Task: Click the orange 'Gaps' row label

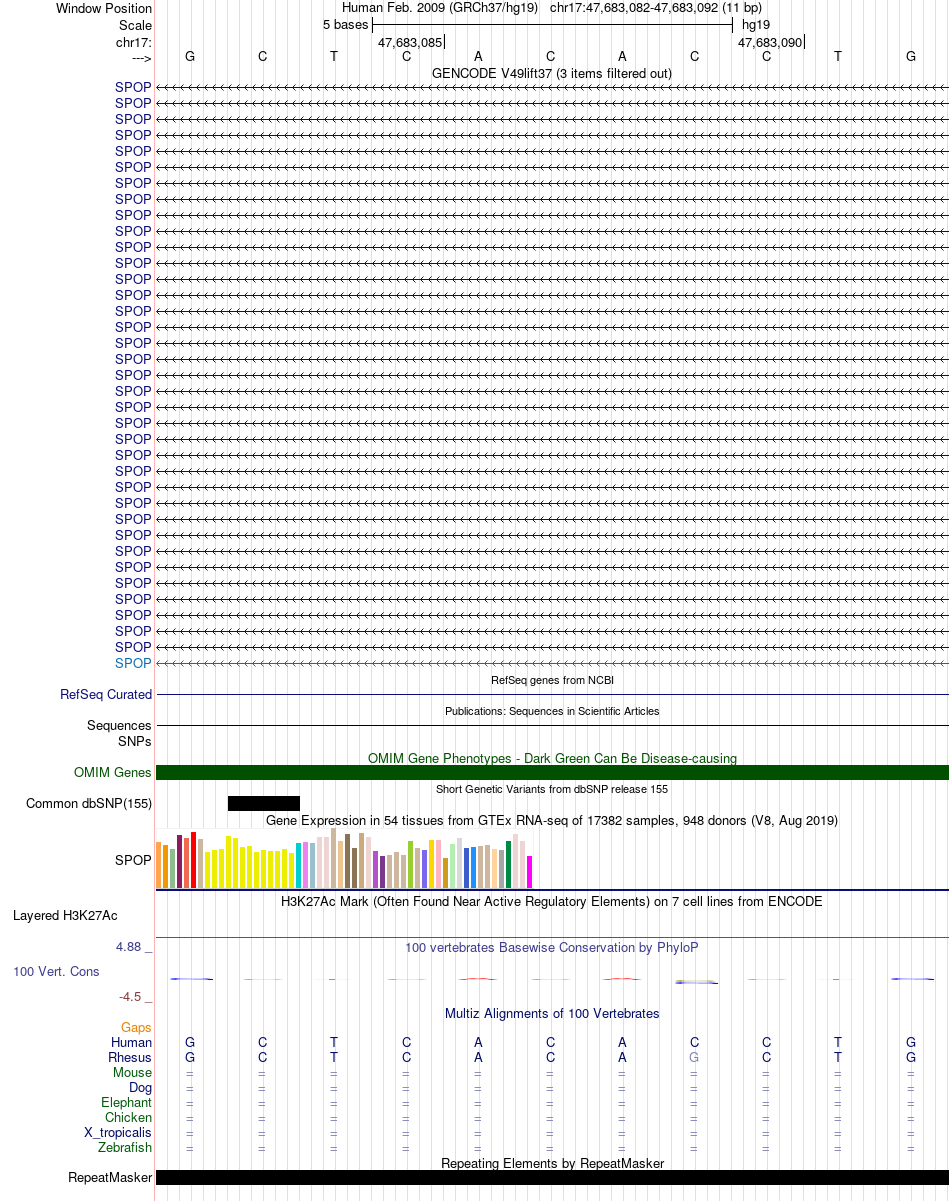Action: pos(136,1027)
